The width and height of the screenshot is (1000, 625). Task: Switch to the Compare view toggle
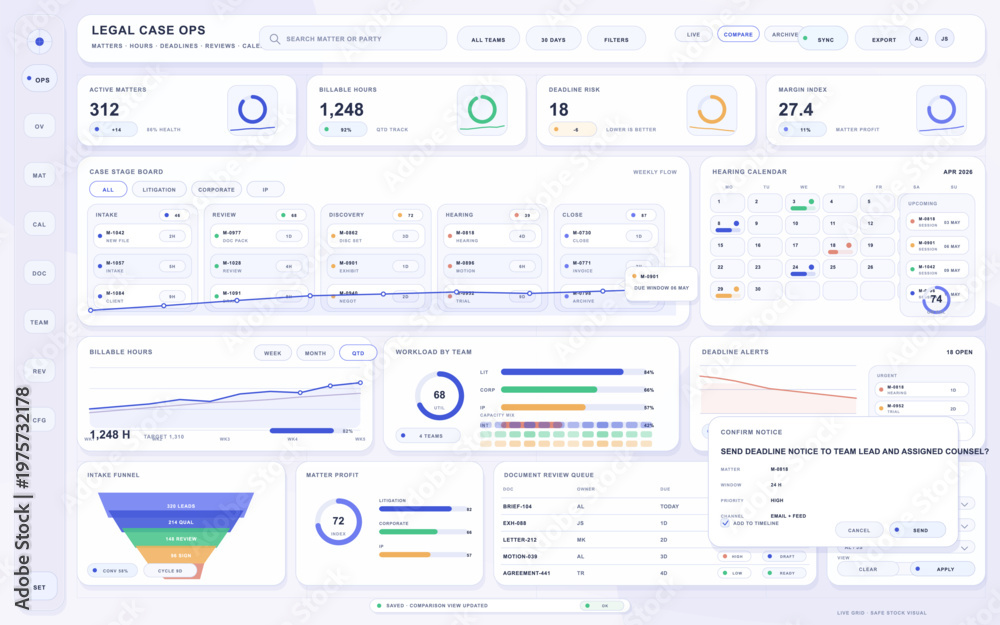(738, 34)
